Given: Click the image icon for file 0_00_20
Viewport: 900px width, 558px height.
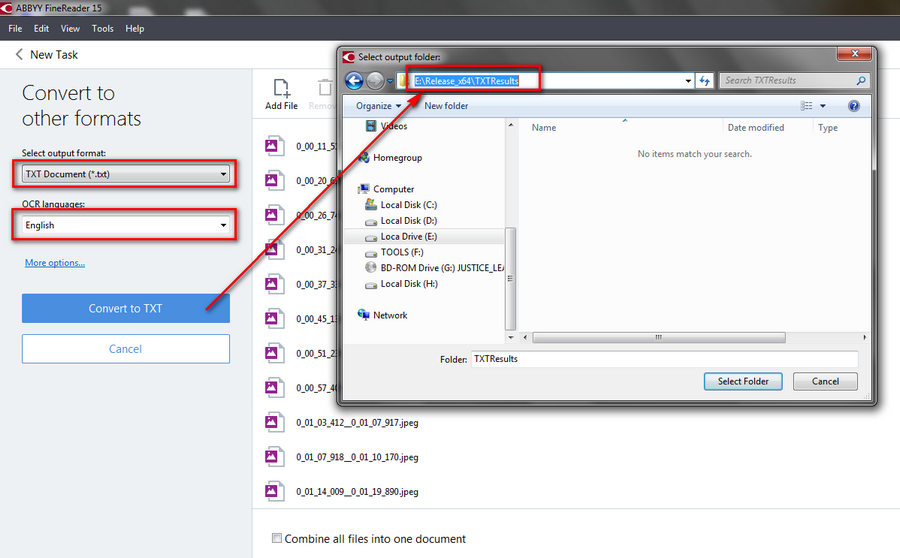Looking at the screenshot, I should pos(274,181).
